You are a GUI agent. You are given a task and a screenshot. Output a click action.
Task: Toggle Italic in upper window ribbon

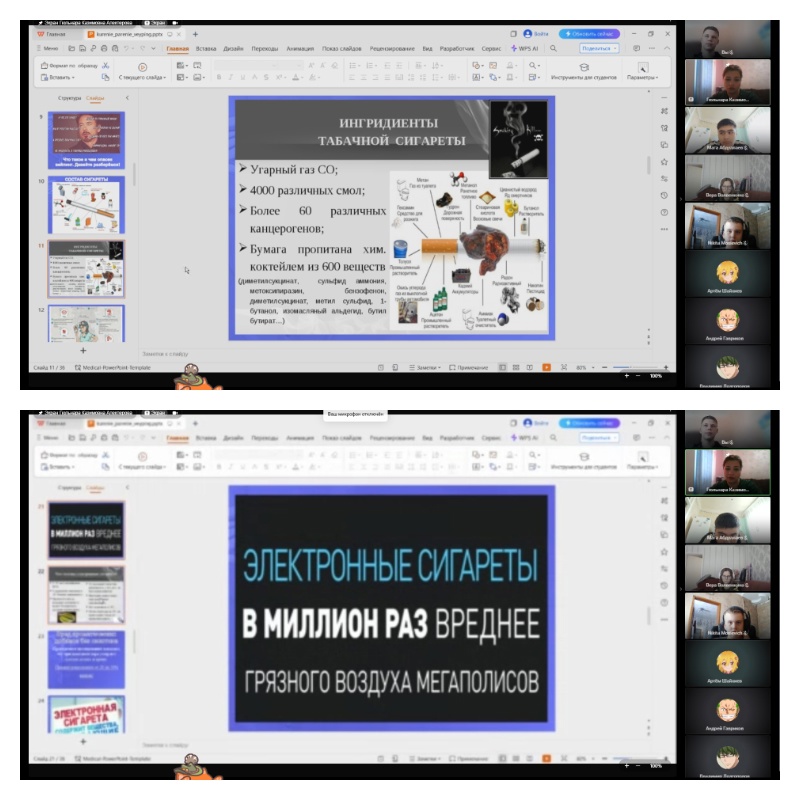(x=231, y=77)
